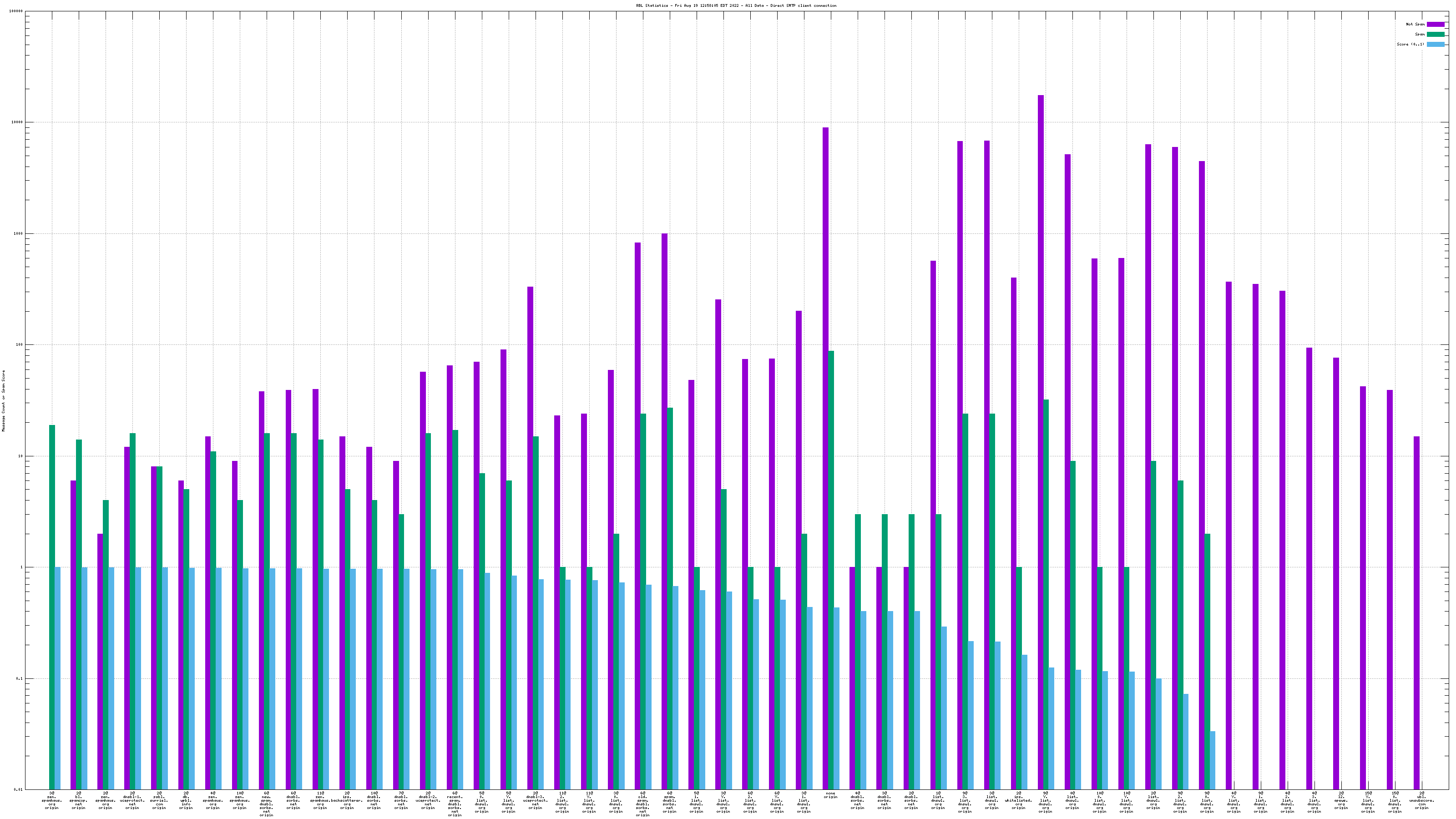This screenshot has width=1456, height=819.
Task: Click the db.wpbl.info axis label
Action: pyautogui.click(x=186, y=801)
